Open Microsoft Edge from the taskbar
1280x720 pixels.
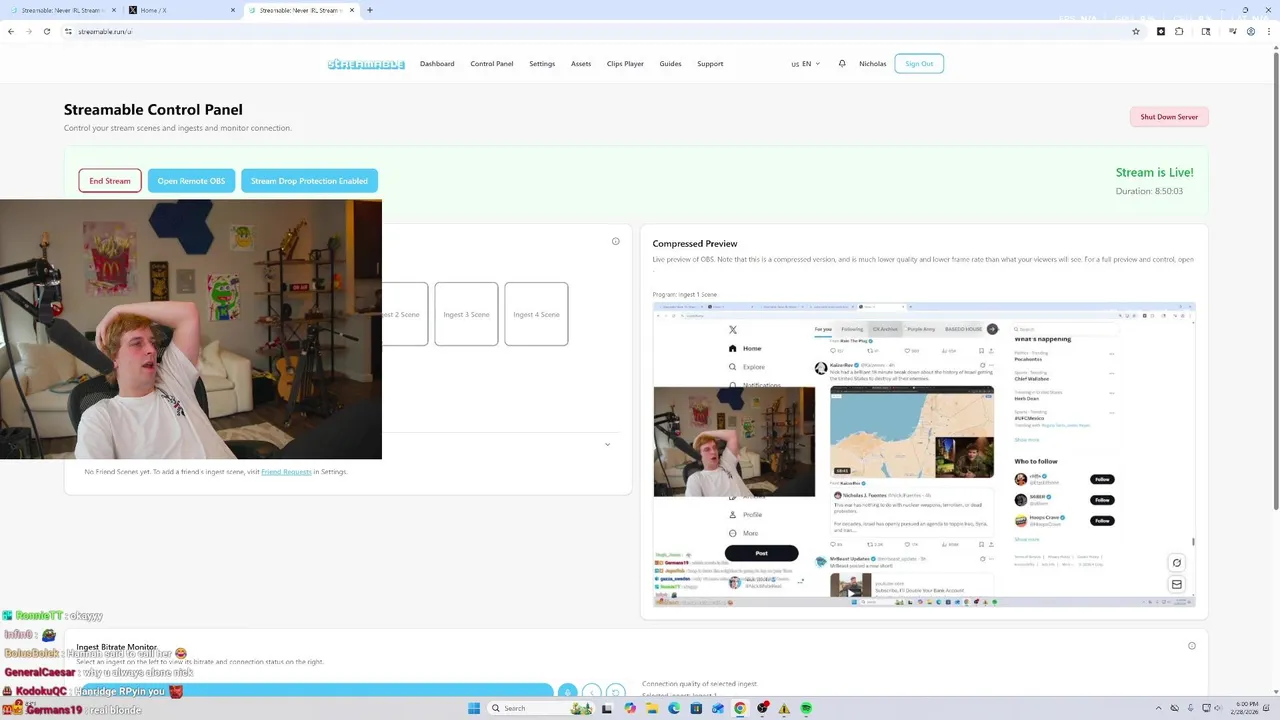pyautogui.click(x=674, y=708)
